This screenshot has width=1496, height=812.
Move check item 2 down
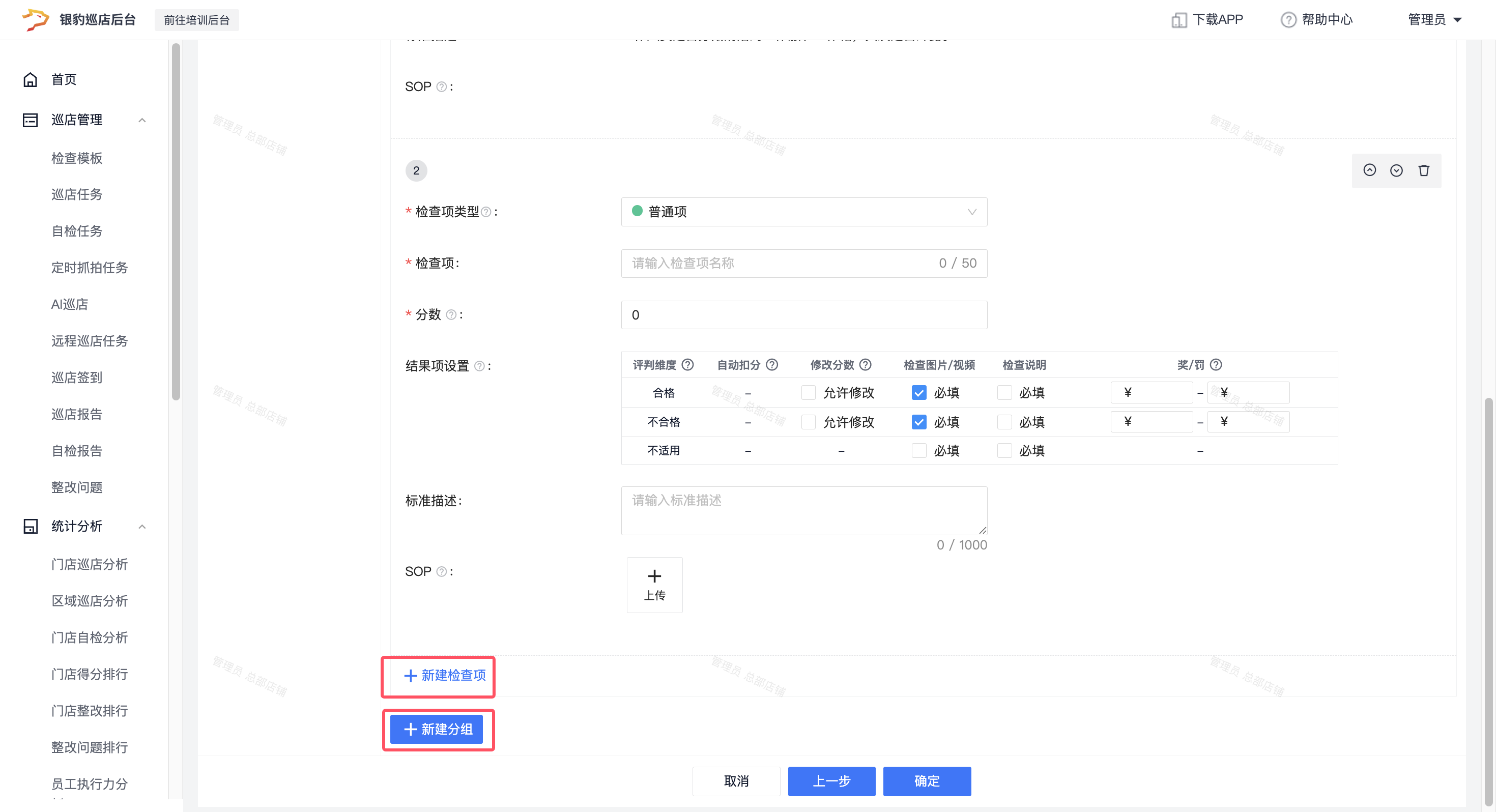(1396, 170)
